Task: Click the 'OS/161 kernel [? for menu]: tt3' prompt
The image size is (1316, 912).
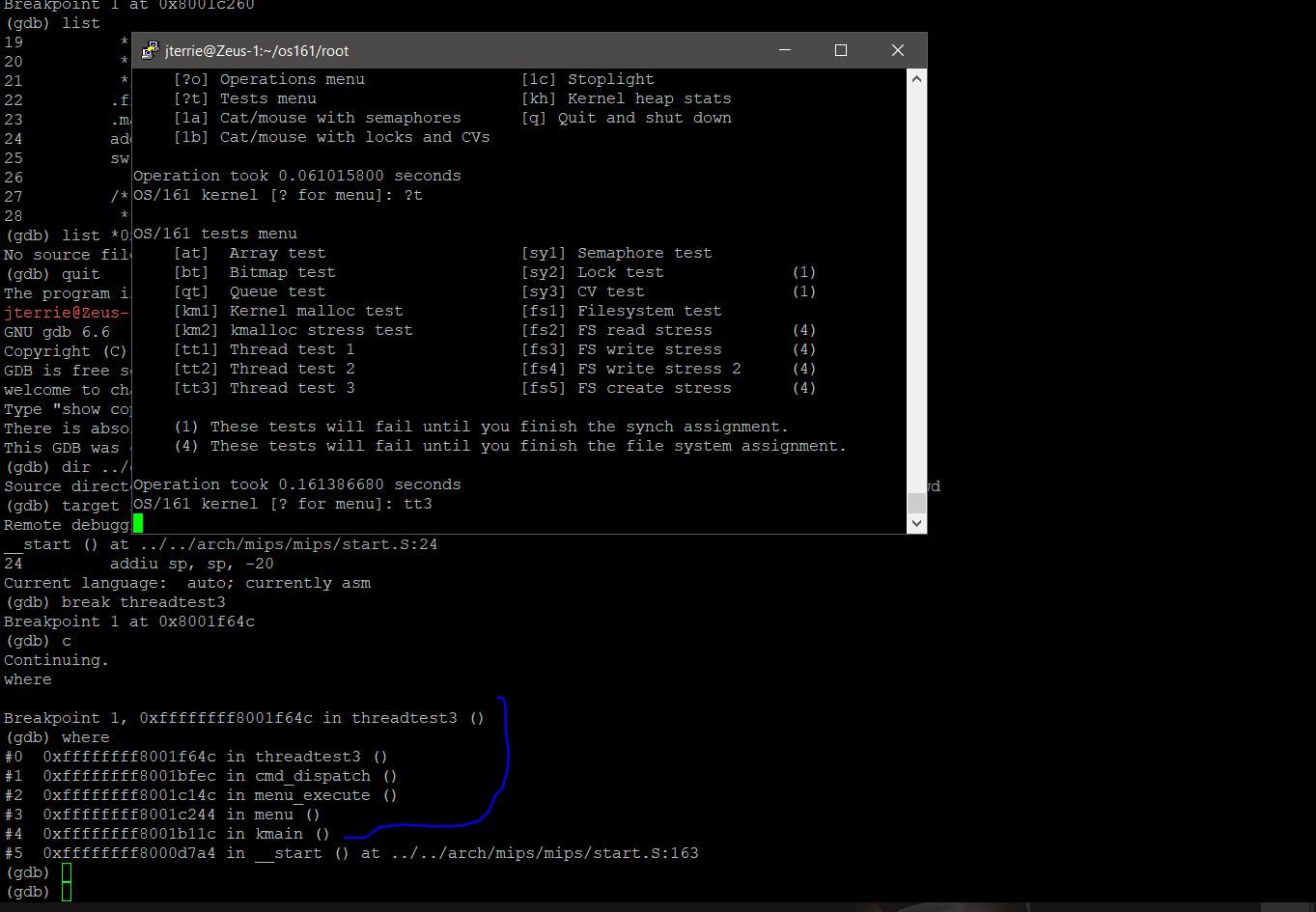Action: (283, 504)
